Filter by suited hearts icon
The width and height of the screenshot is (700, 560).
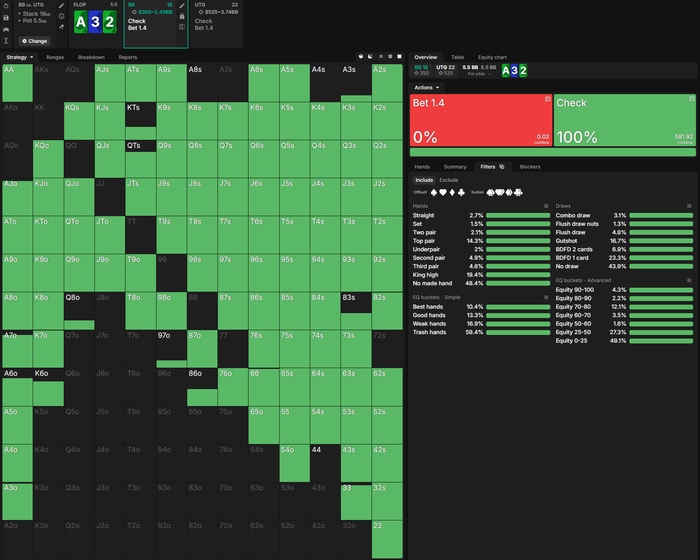(x=500, y=192)
